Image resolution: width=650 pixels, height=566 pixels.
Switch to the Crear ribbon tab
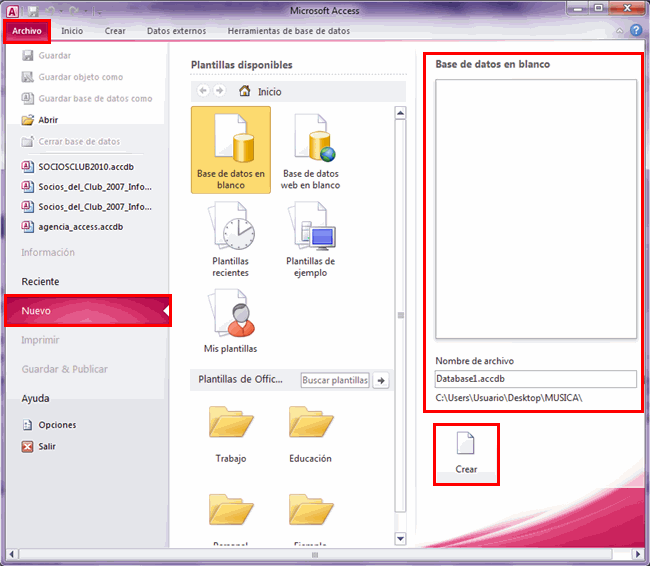coord(115,31)
